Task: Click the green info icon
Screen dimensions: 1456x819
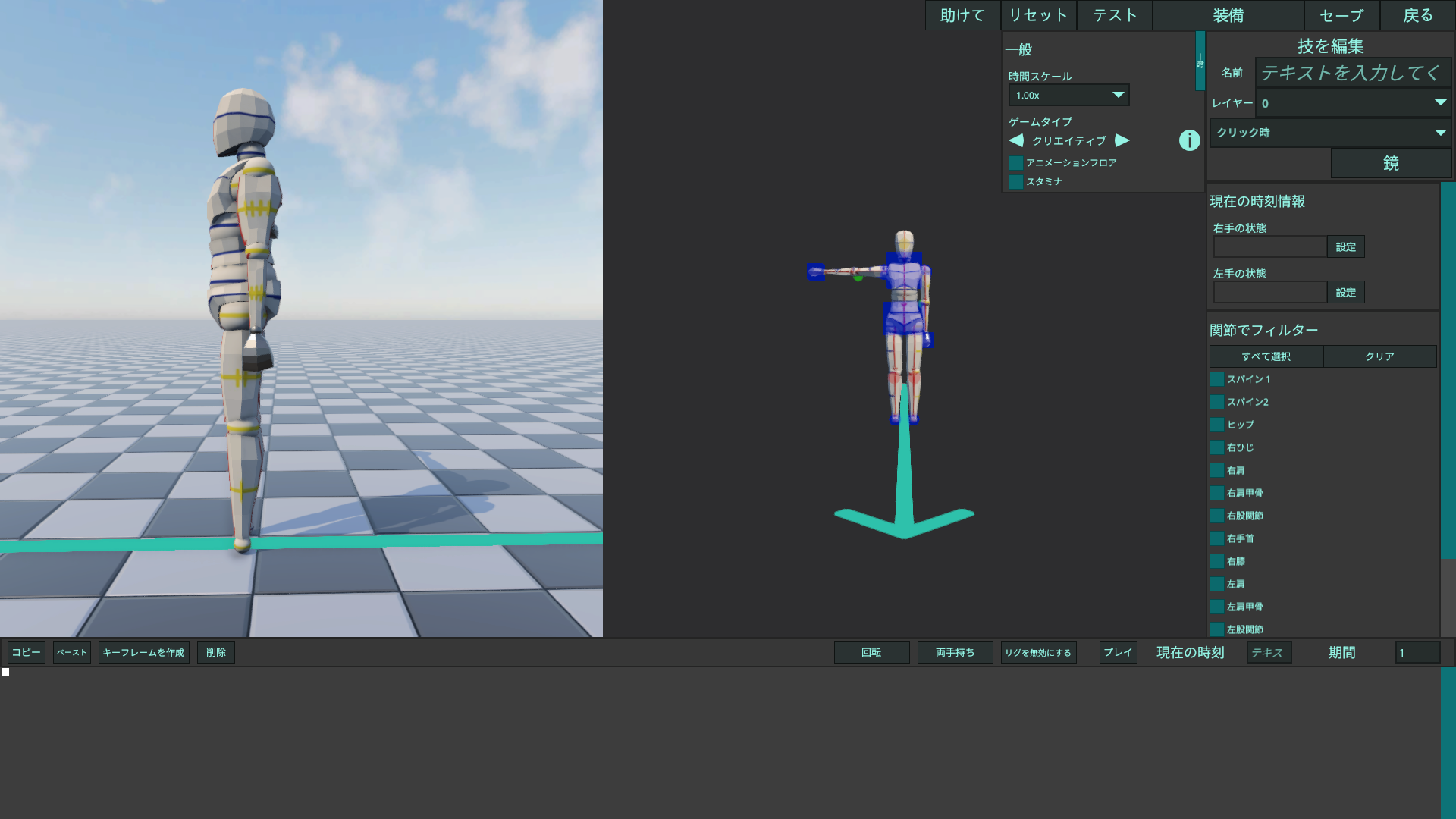Action: click(1189, 140)
